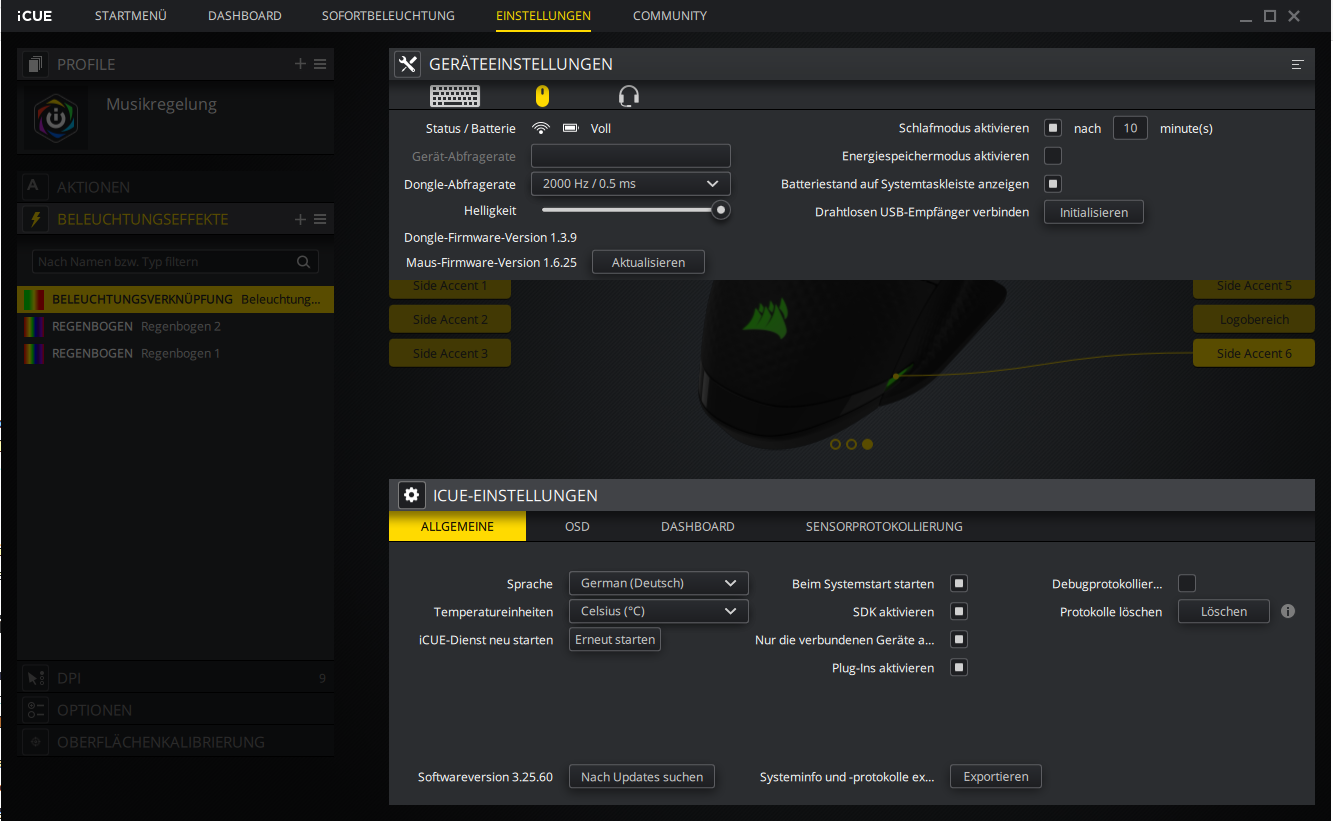The width and height of the screenshot is (1333, 821).
Task: Click the Oberflächenkalibrierung section icon
Action: coord(34,742)
